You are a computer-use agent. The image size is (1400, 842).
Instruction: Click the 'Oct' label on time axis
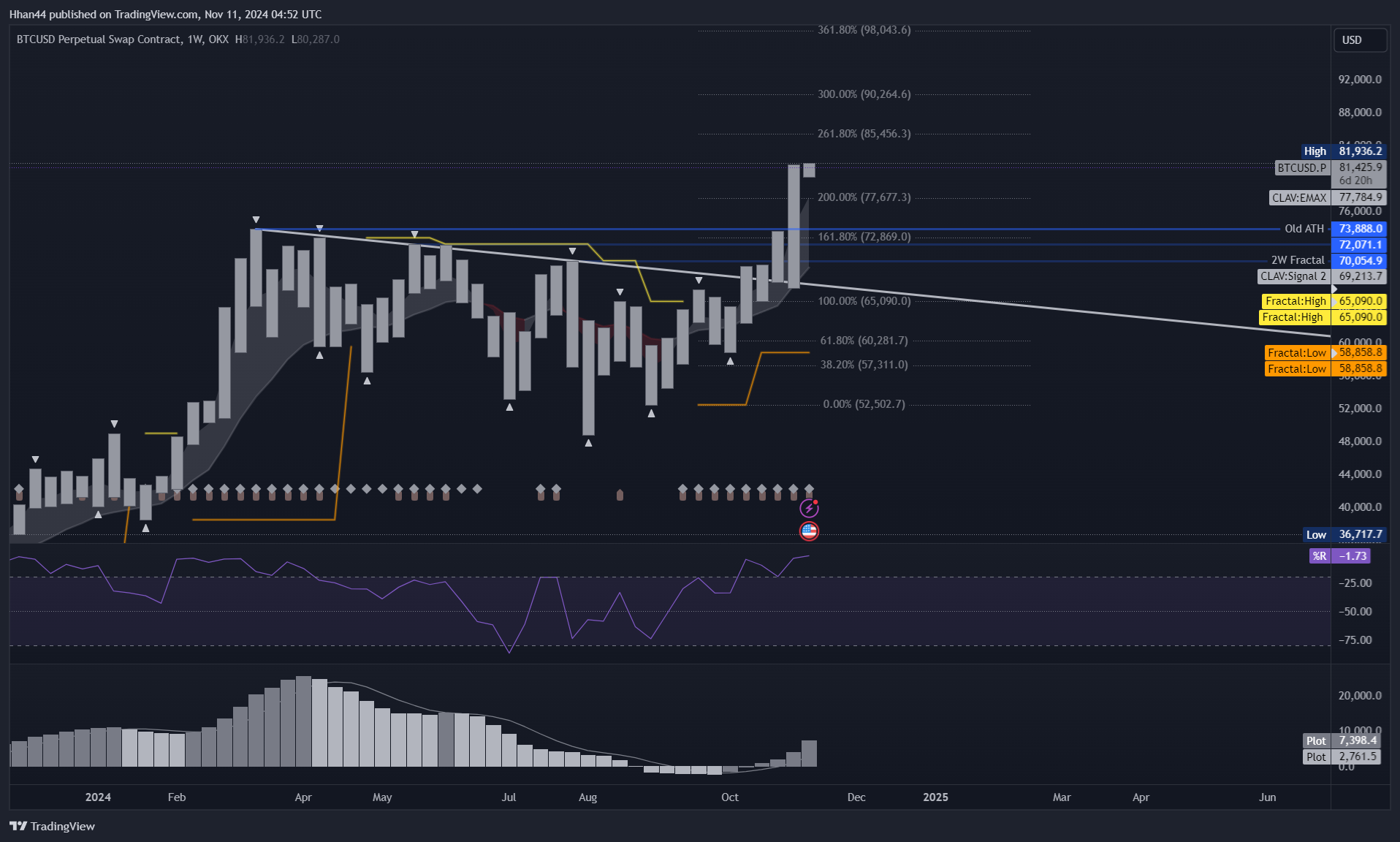point(730,797)
